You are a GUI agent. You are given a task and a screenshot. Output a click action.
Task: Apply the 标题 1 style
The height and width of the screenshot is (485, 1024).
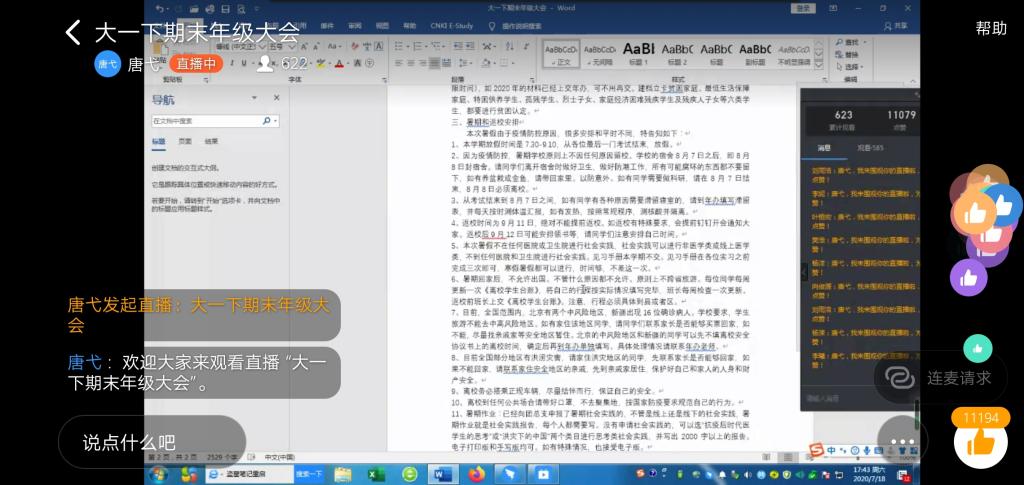(638, 54)
